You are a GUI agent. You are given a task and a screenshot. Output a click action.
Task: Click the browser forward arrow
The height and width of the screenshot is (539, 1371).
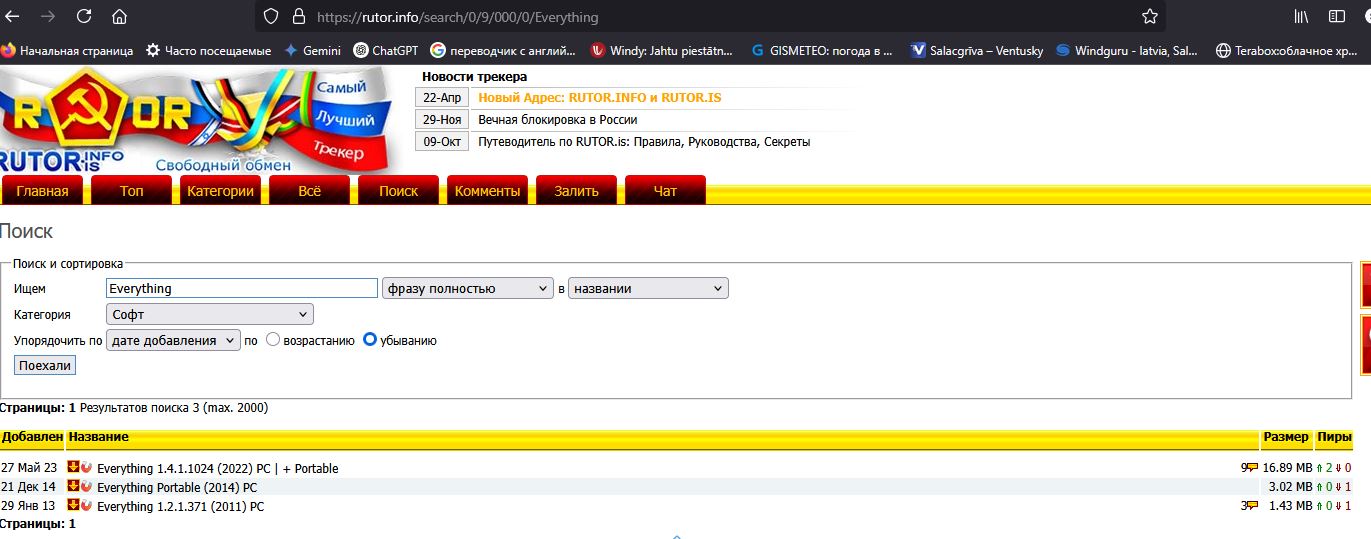coord(49,16)
